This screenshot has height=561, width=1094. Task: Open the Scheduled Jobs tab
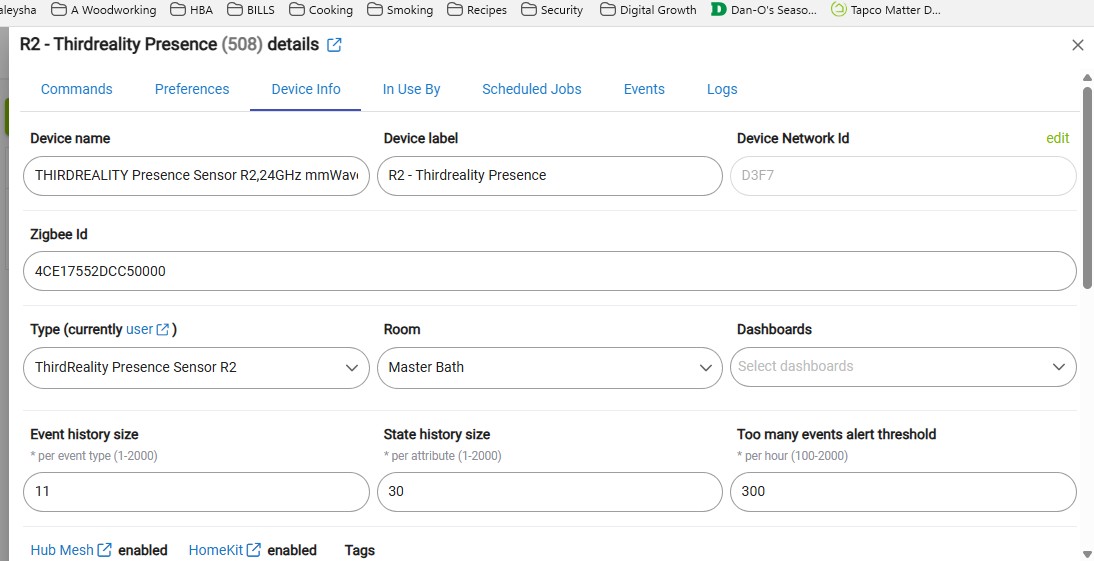coord(532,89)
